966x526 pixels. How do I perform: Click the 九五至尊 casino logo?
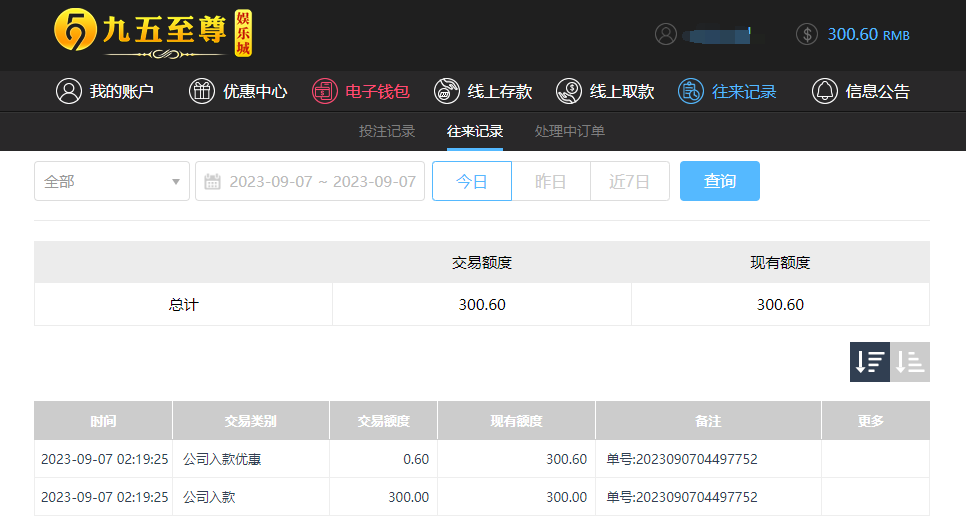pyautogui.click(x=153, y=34)
